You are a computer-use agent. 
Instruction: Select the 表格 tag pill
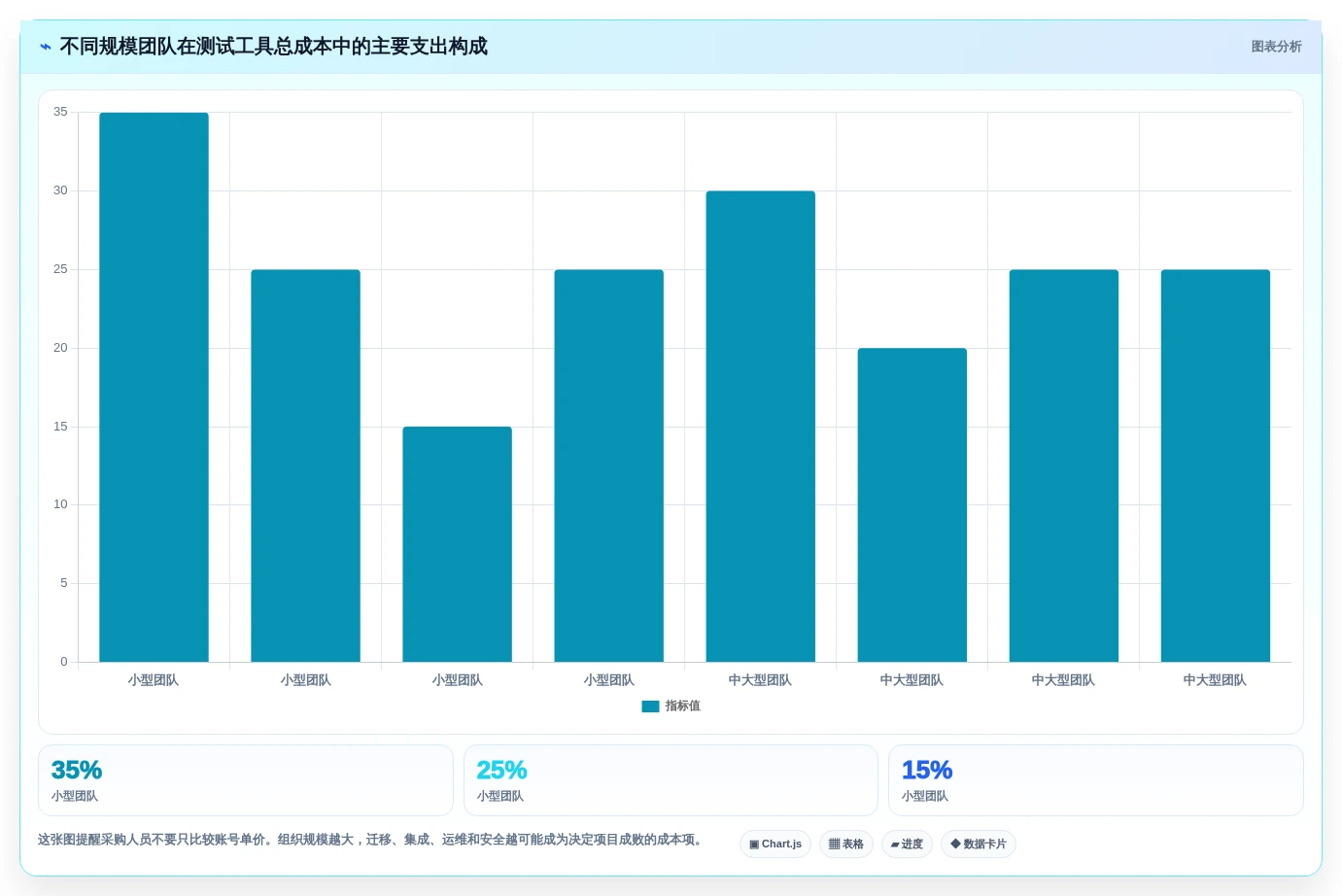(846, 844)
